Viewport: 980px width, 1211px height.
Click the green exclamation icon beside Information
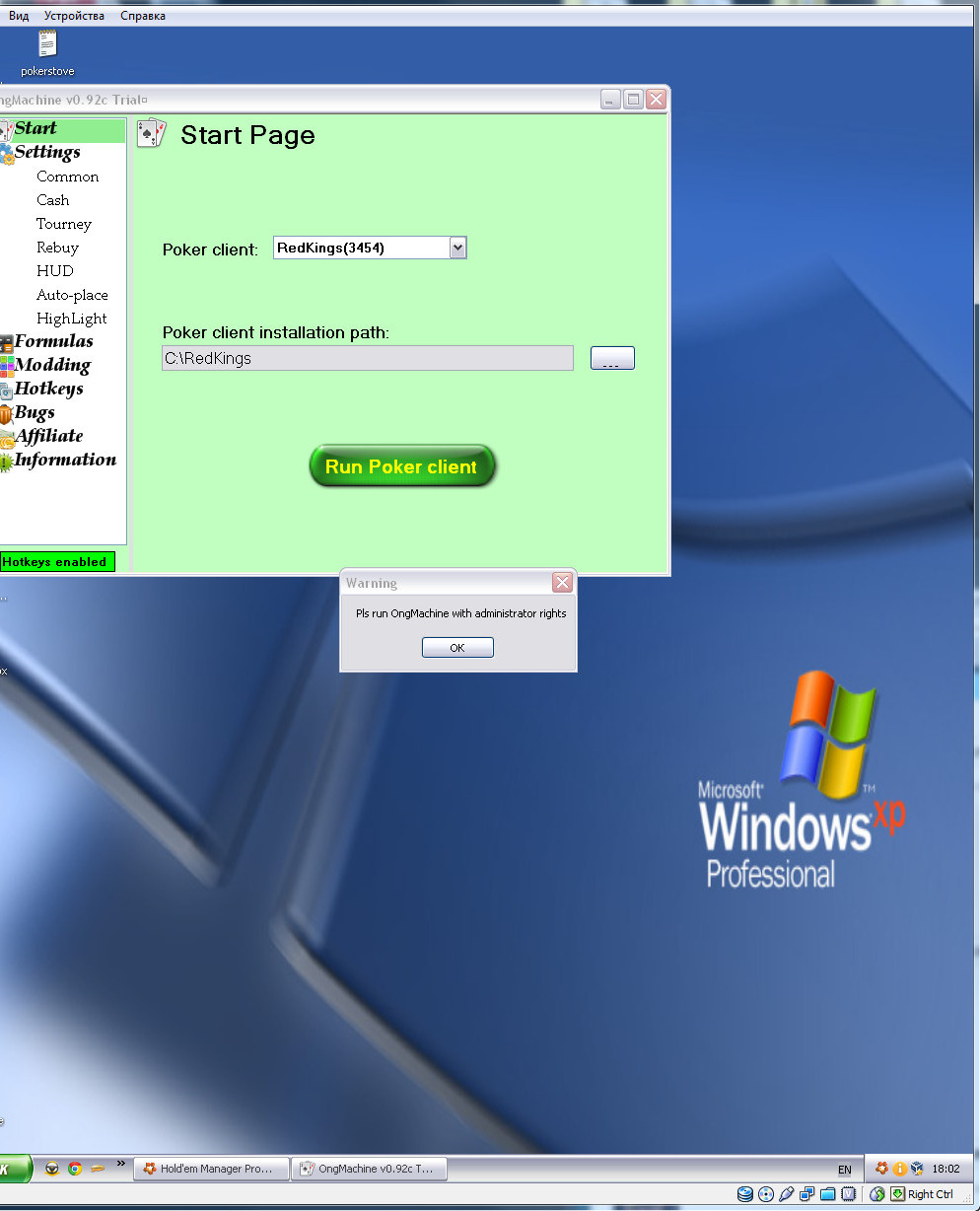click(x=6, y=462)
